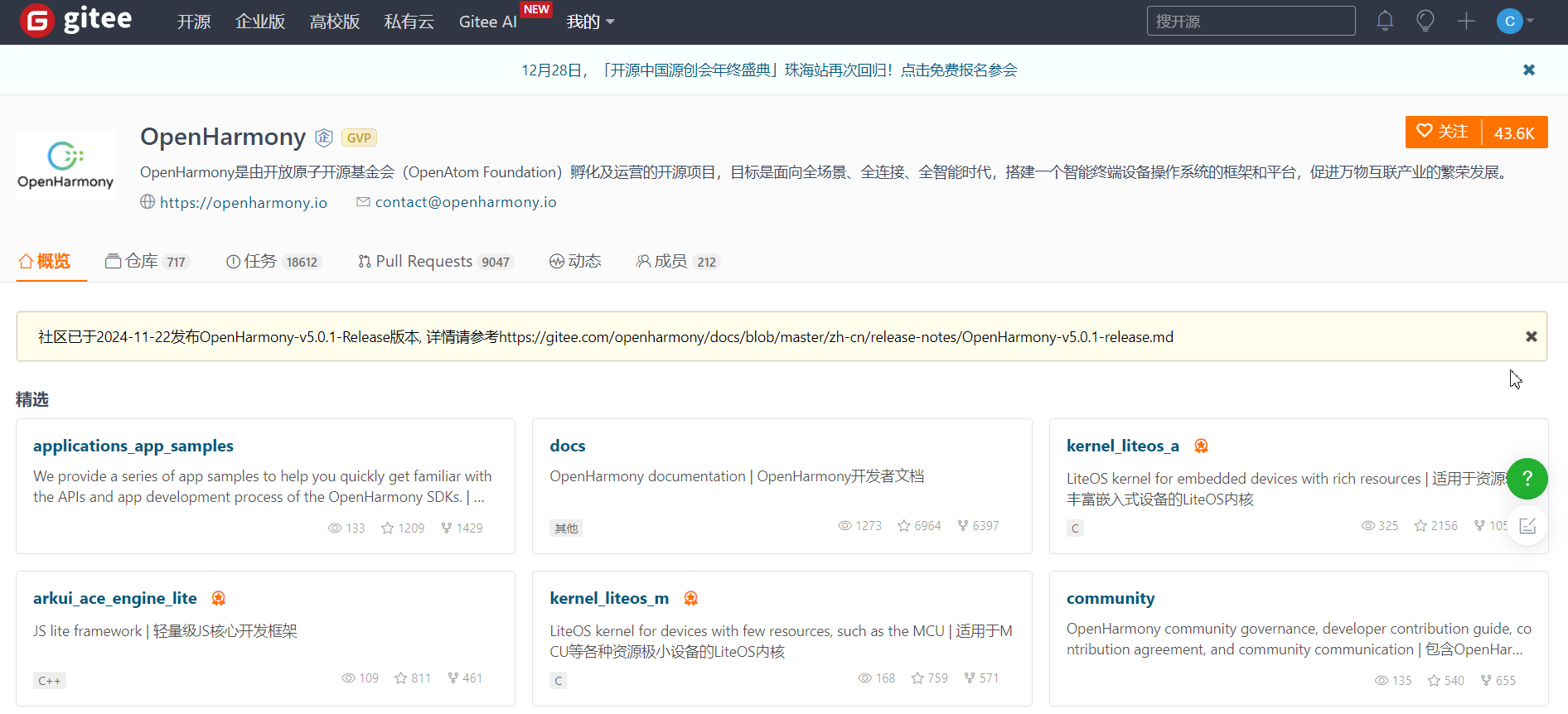Click the C language tag on kernel_liteos_a
1568x714 pixels.
point(1075,528)
